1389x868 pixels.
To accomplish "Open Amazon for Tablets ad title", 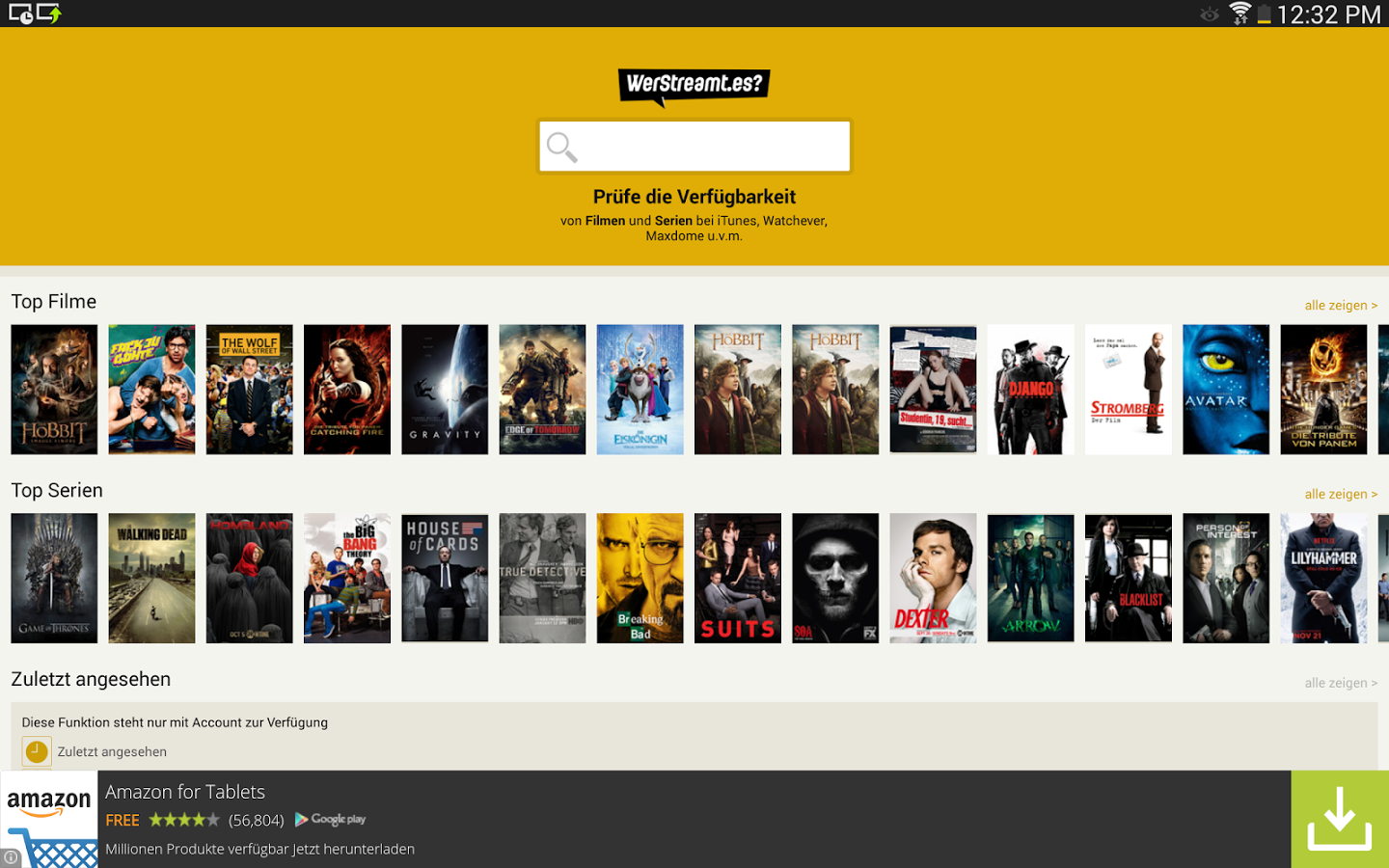I will [x=185, y=792].
